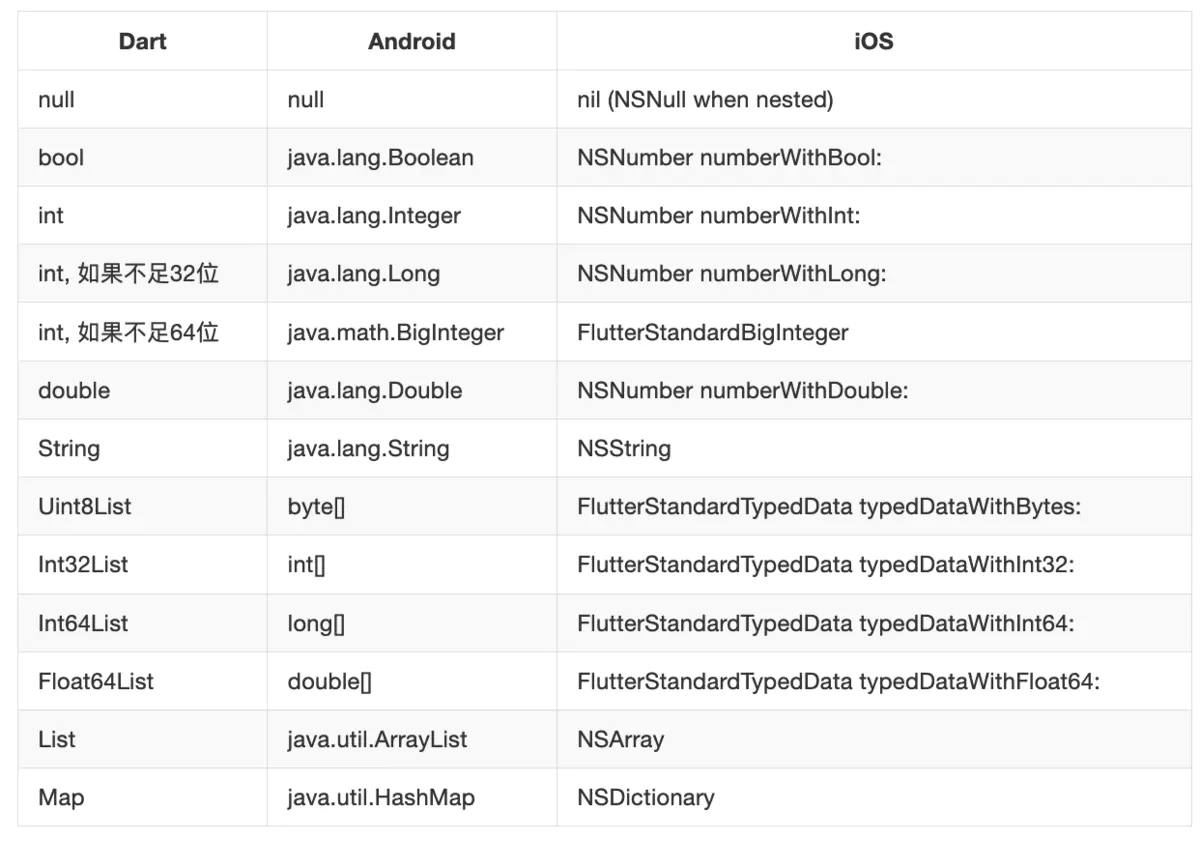1200x841 pixels.
Task: Click 'NSNumber numberWithInt:' cell
Action: tap(874, 216)
